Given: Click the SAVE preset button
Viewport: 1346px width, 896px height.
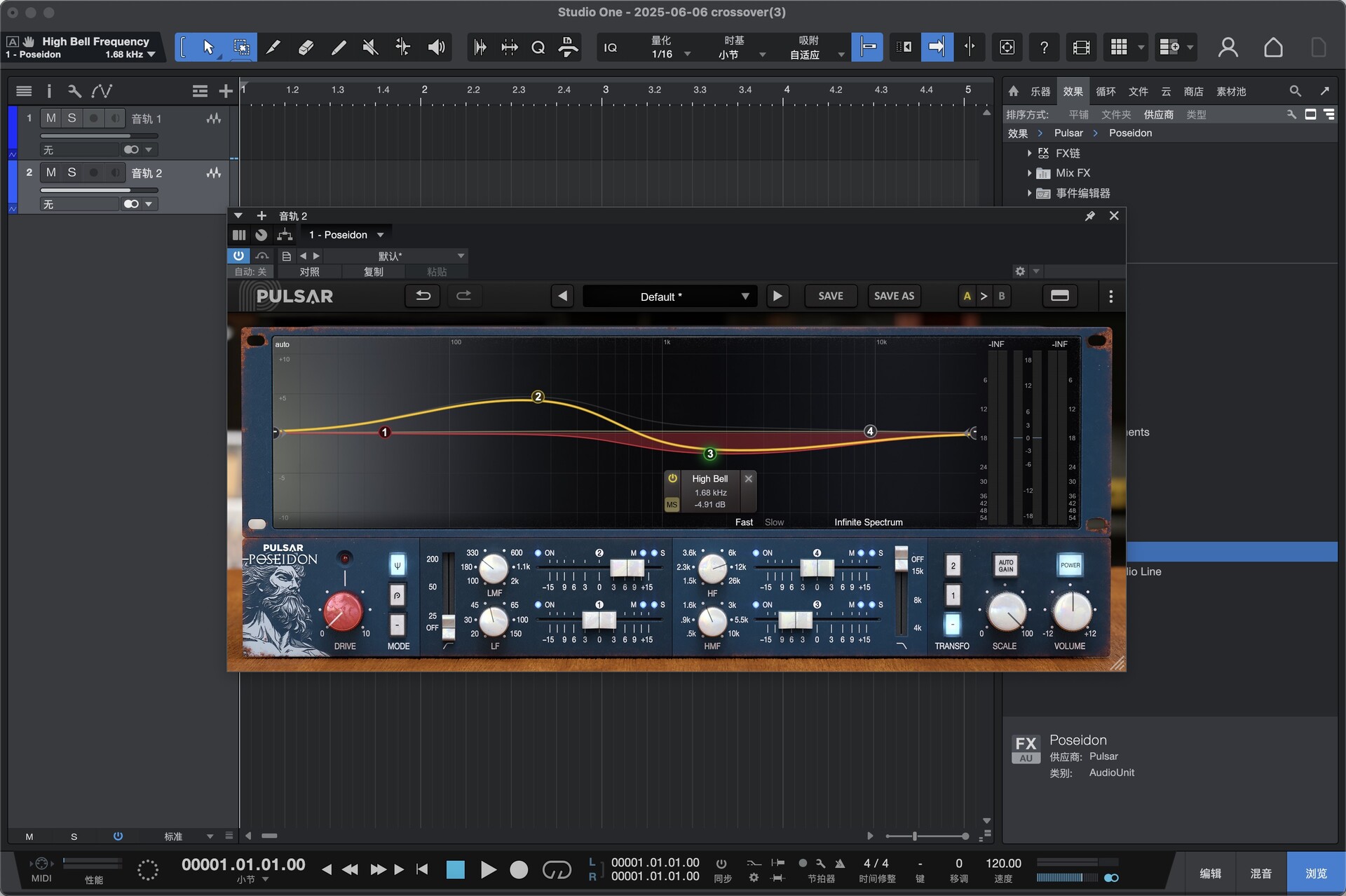Looking at the screenshot, I should 831,296.
